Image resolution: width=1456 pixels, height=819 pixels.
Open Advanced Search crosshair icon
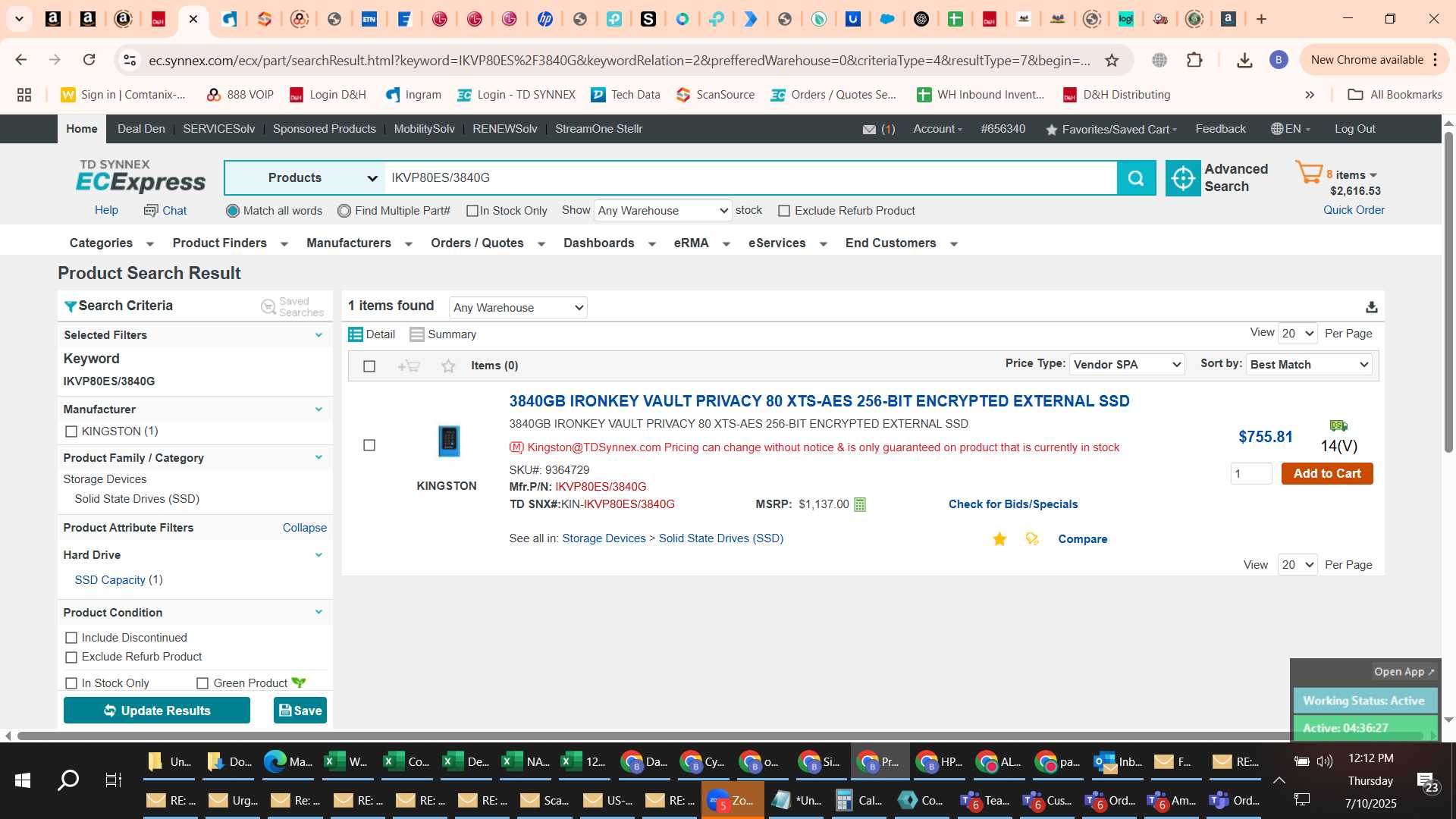coord(1183,178)
